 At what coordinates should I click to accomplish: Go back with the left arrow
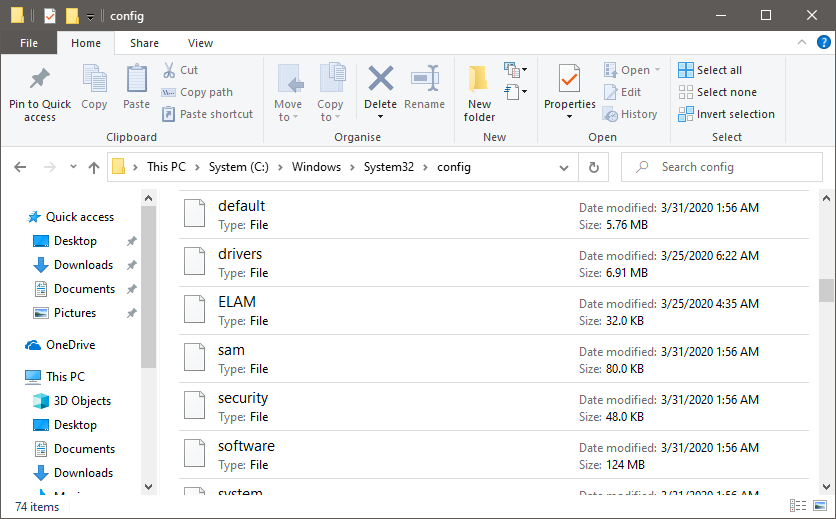pos(20,167)
